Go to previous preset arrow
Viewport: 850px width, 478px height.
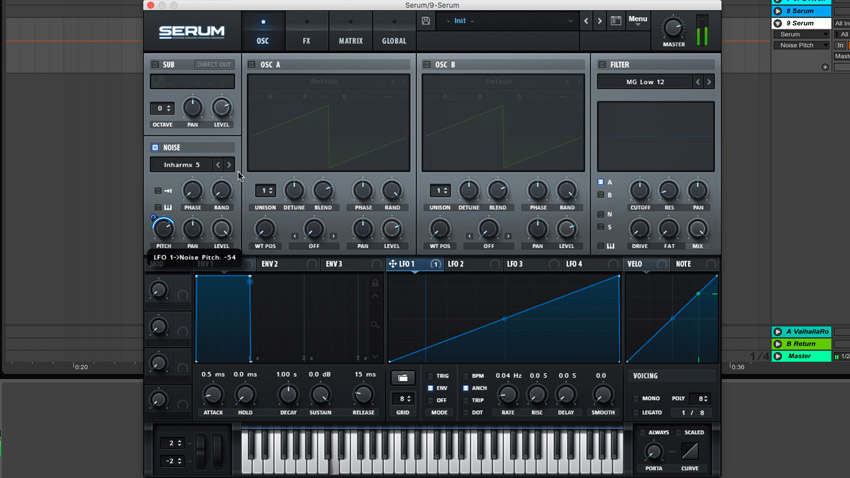click(x=586, y=21)
